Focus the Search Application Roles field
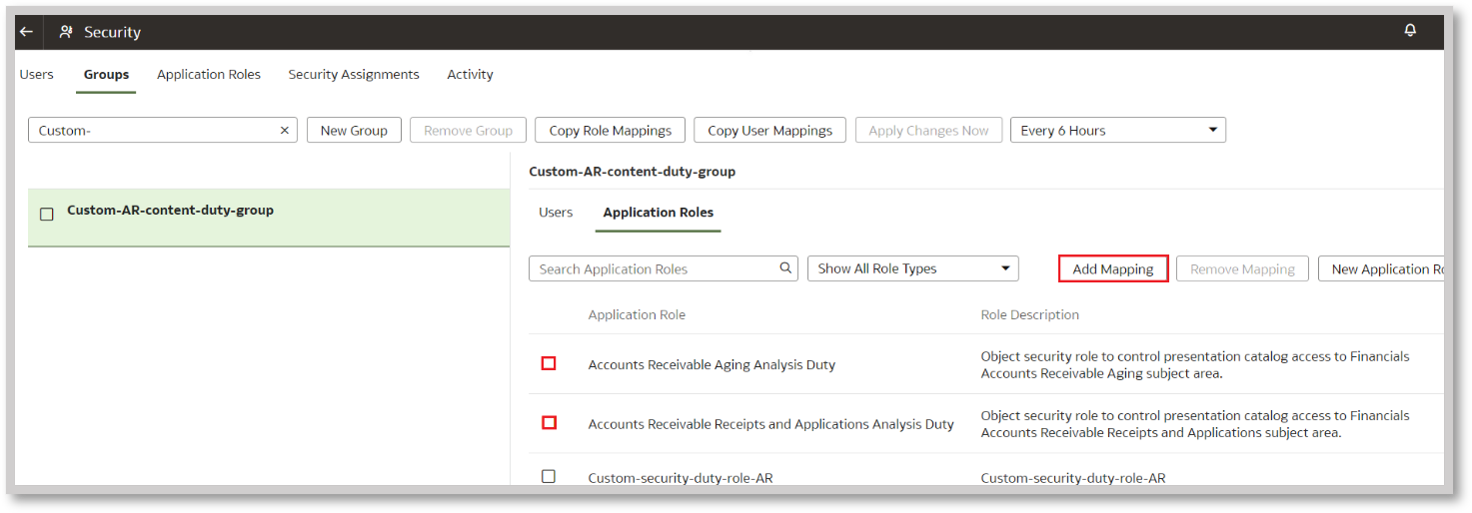The height and width of the screenshot is (513, 1472). (x=655, y=269)
